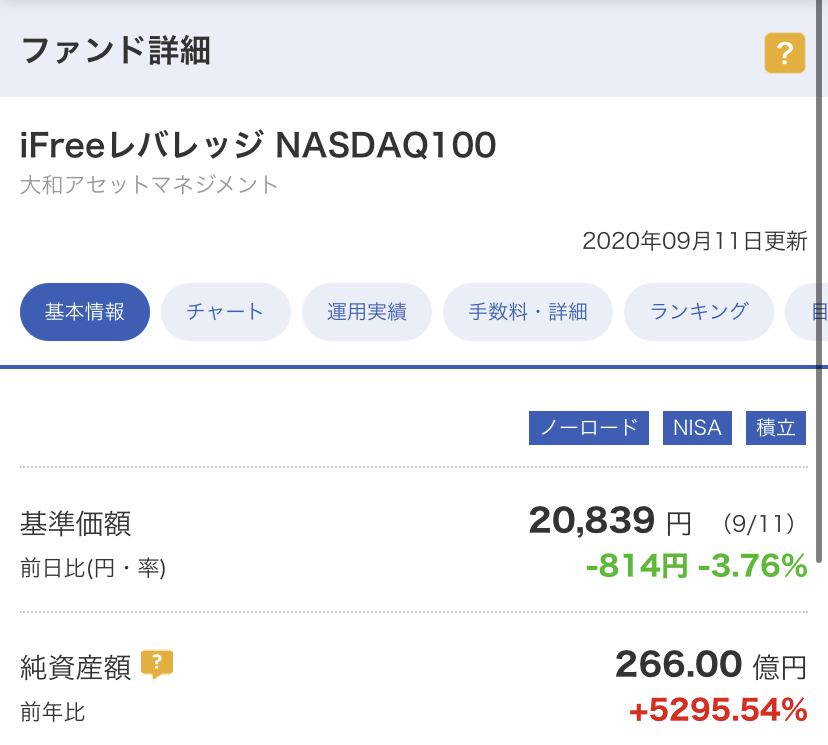This screenshot has height=745, width=828.
Task: Click the -814円 -3.76% daily change
Action: pyautogui.click(x=697, y=566)
